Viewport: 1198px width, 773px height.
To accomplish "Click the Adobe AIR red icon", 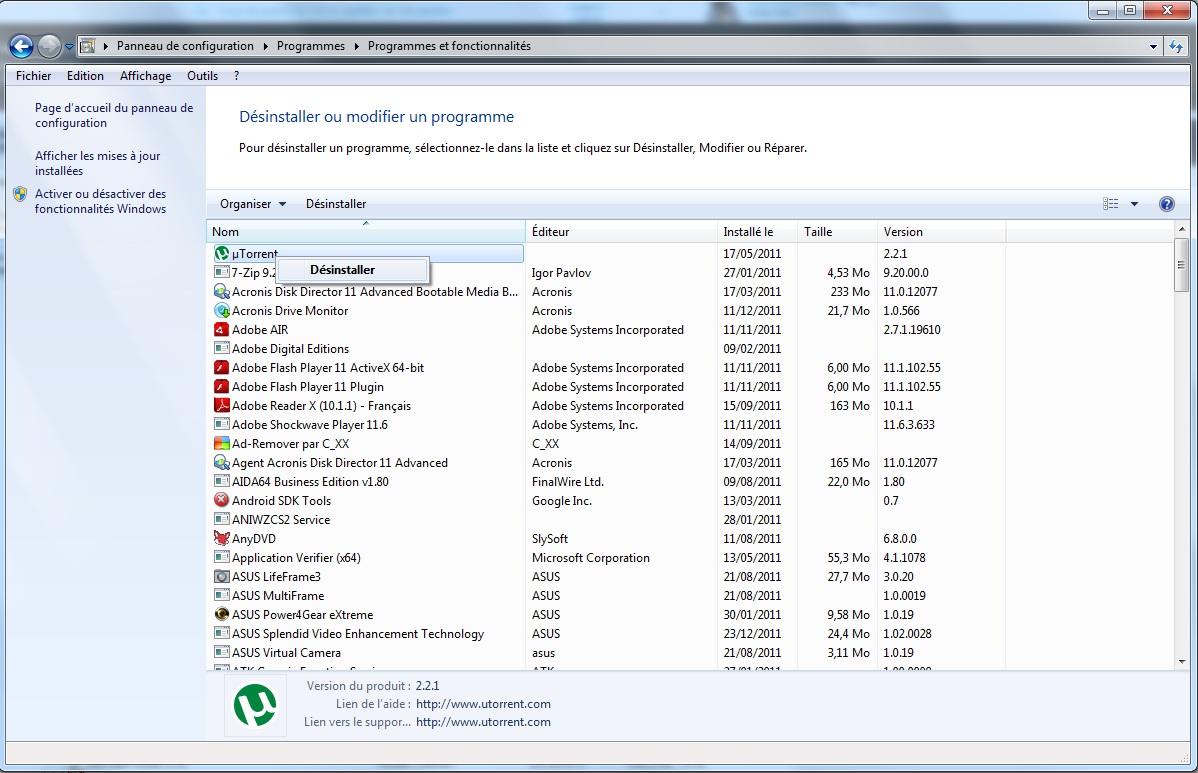I will coord(222,330).
